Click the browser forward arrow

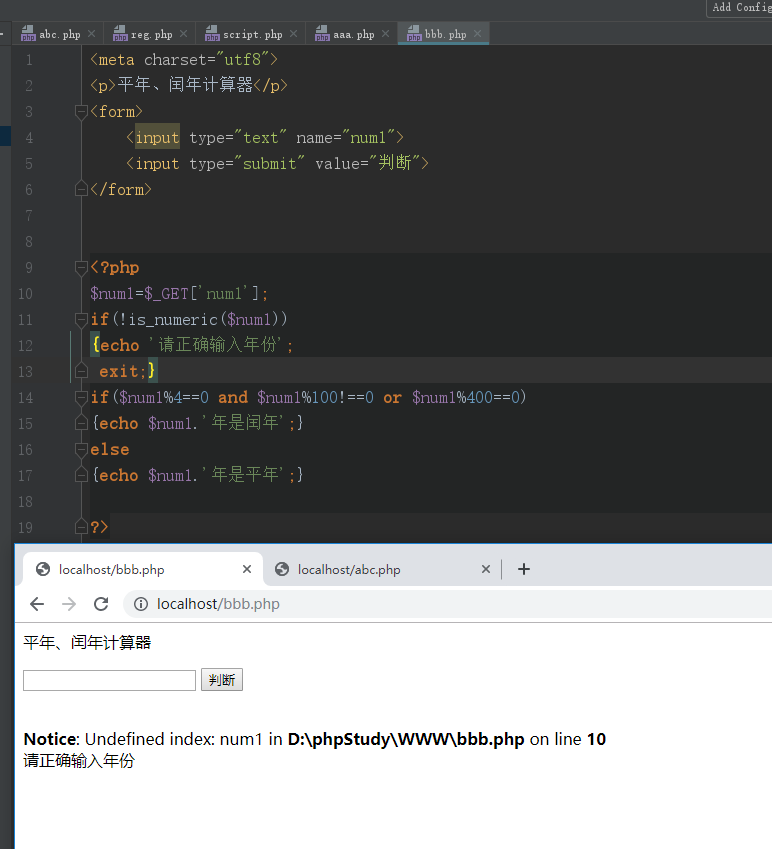[69, 604]
